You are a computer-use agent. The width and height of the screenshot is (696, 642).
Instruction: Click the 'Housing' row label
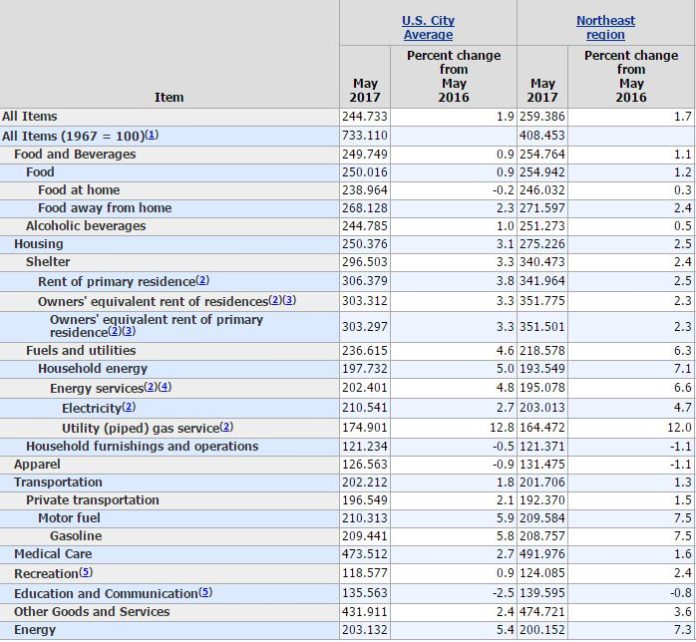[39, 244]
